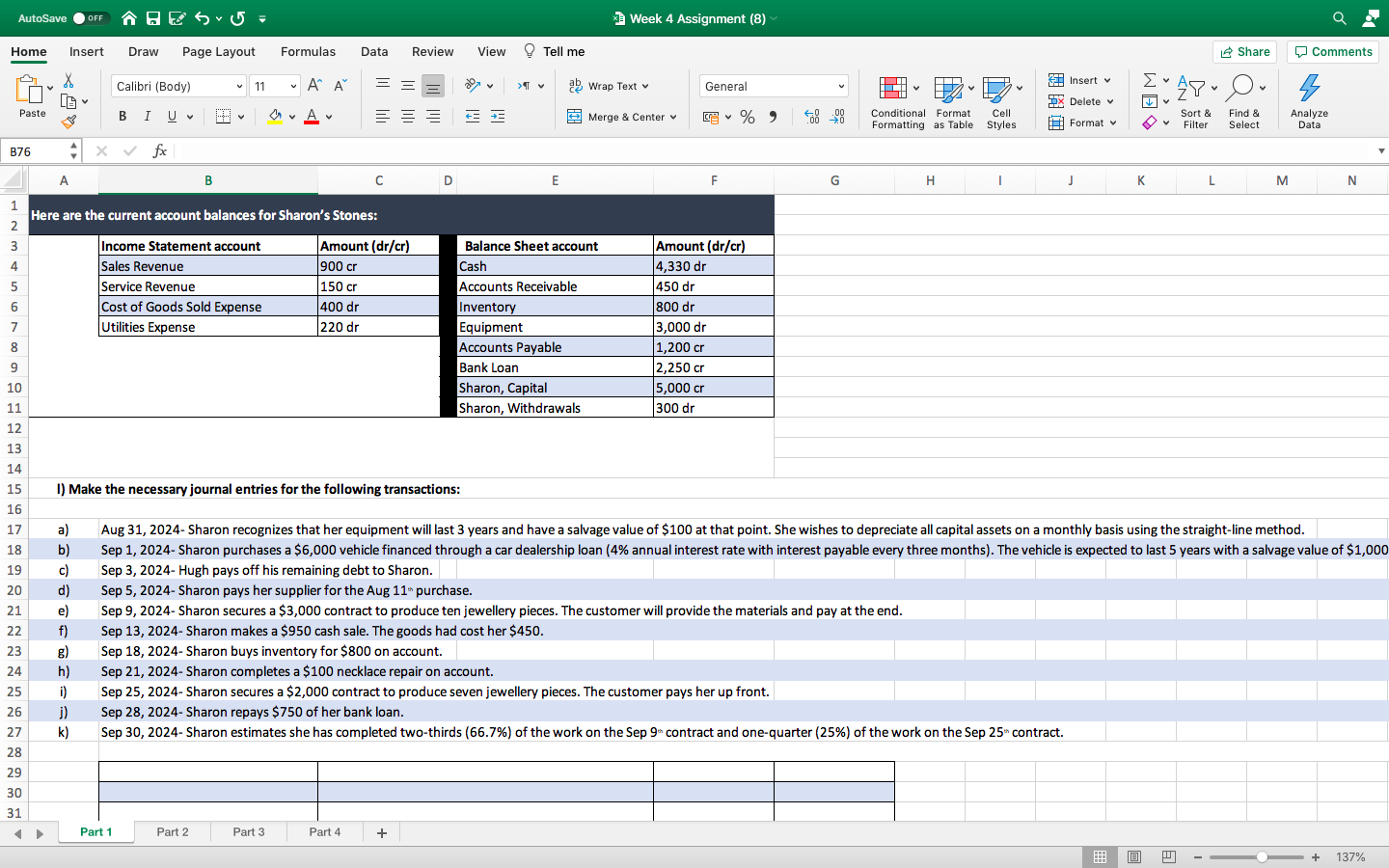Toggle Align Top alignment

pyautogui.click(x=383, y=86)
